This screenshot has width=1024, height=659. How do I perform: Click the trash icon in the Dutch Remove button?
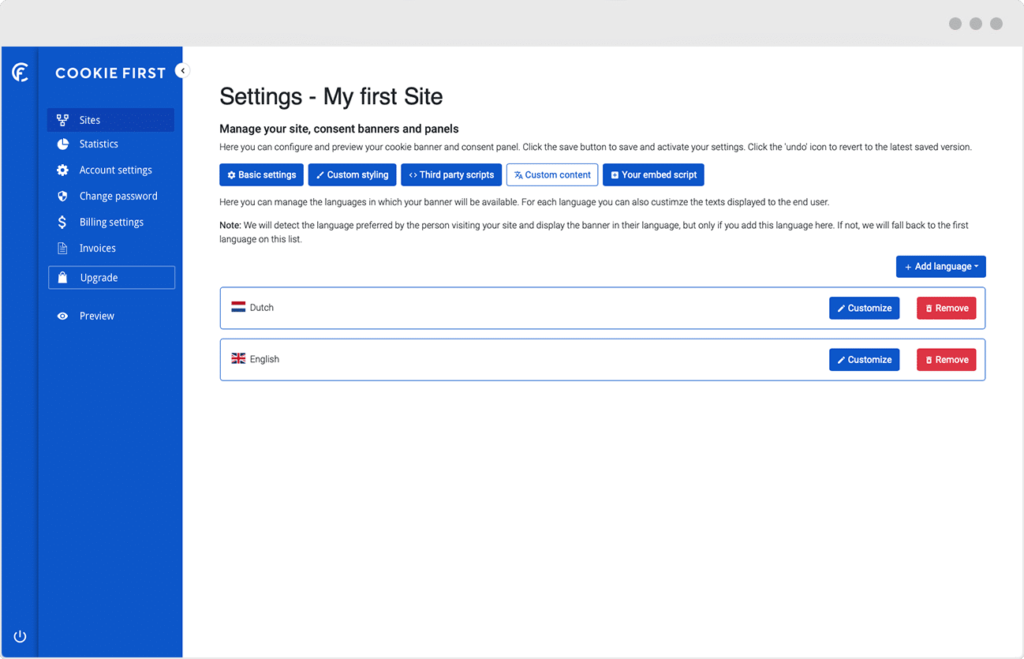(x=928, y=308)
